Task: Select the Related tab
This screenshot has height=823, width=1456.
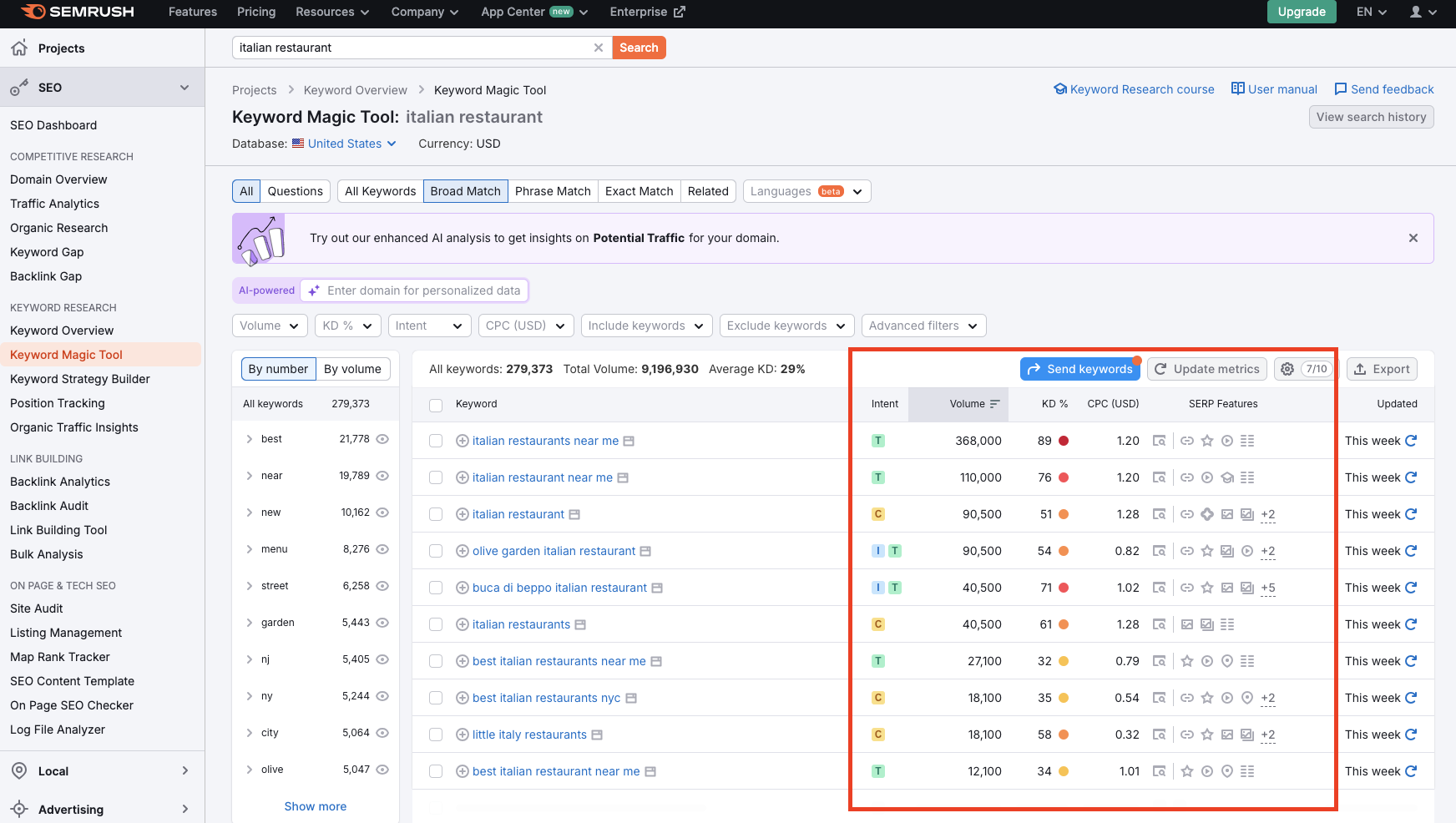Action: click(708, 191)
